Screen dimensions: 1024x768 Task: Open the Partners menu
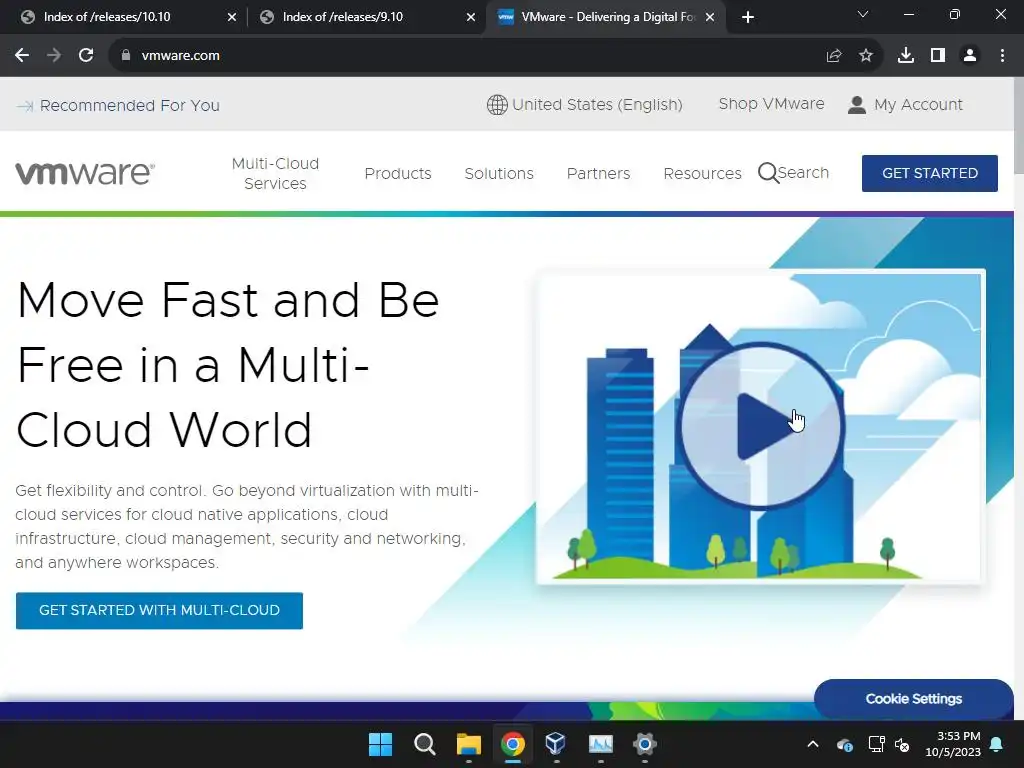click(x=598, y=173)
